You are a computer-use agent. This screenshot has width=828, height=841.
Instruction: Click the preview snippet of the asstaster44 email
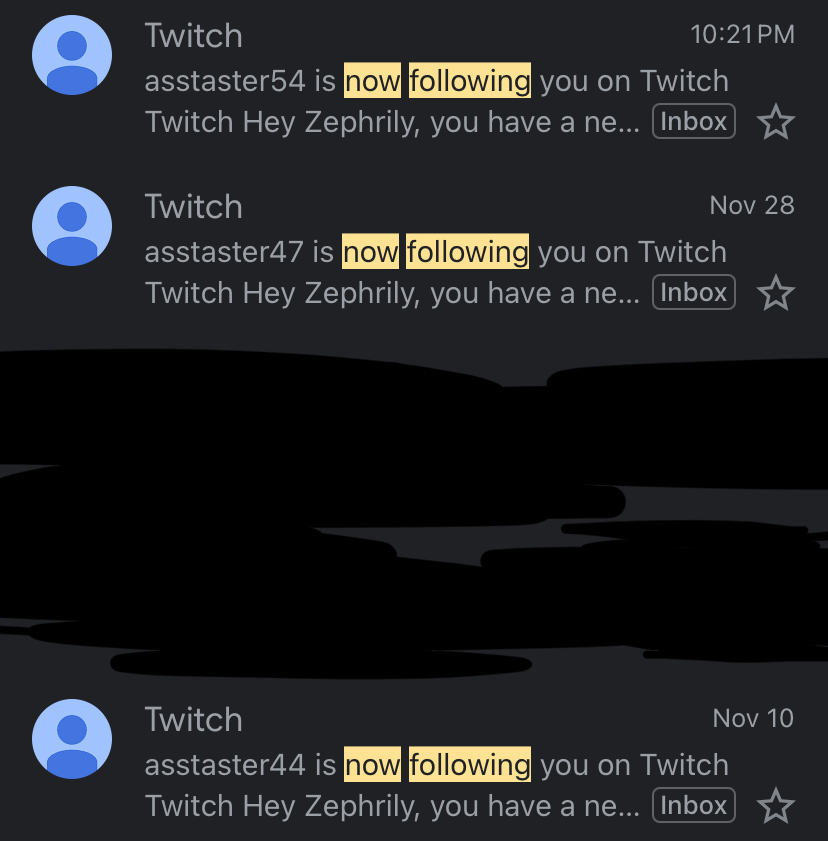[392, 806]
